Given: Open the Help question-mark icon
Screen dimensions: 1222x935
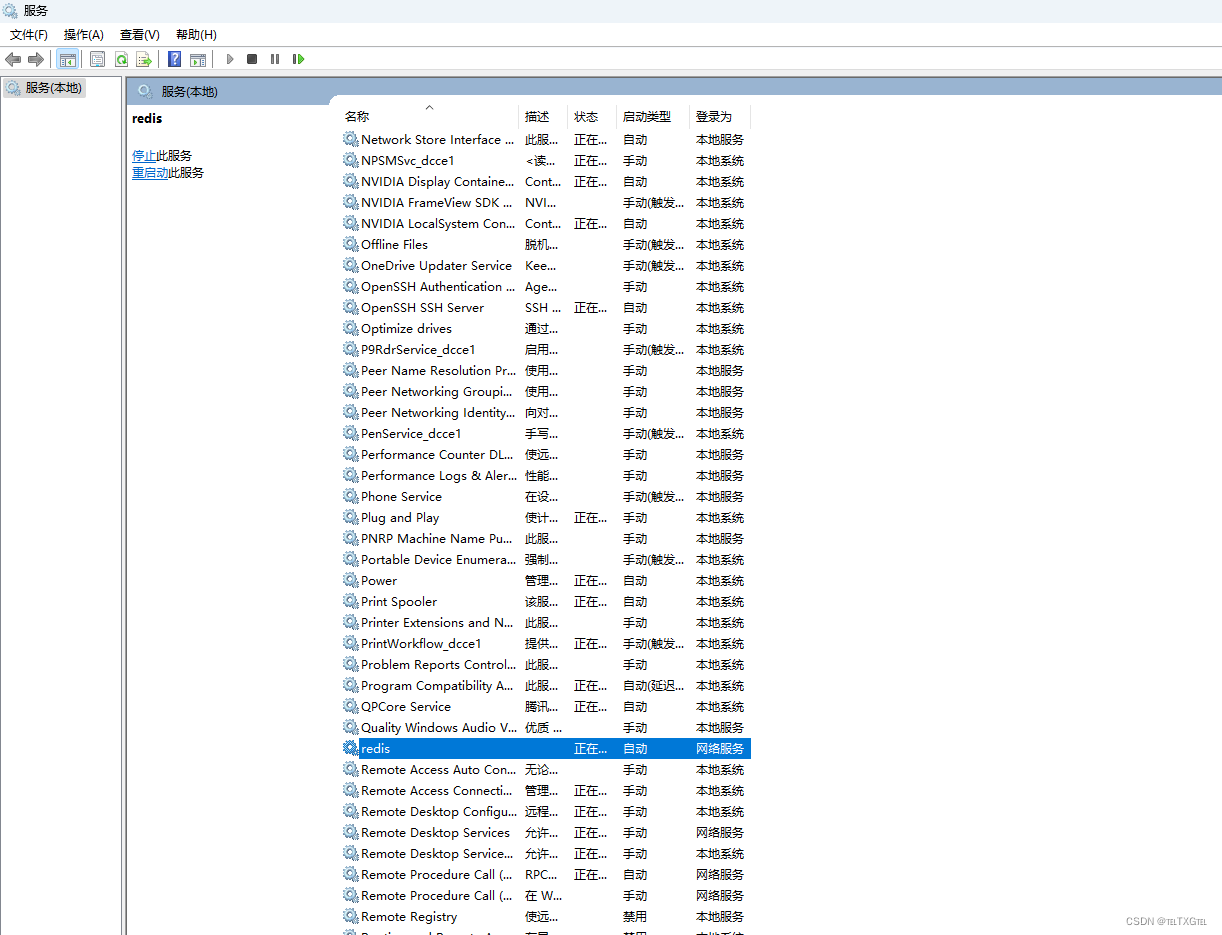Looking at the screenshot, I should coord(175,59).
